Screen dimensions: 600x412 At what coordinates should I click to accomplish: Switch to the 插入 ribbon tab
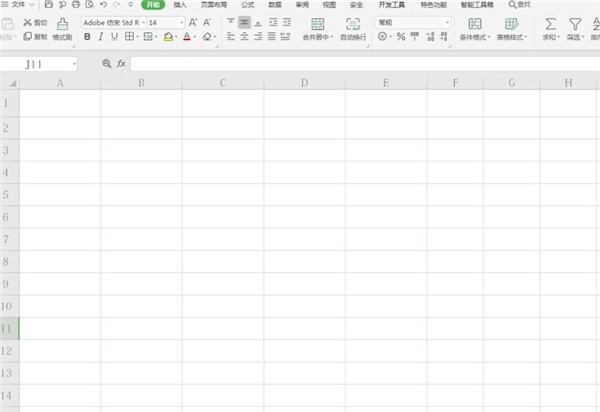pyautogui.click(x=180, y=5)
